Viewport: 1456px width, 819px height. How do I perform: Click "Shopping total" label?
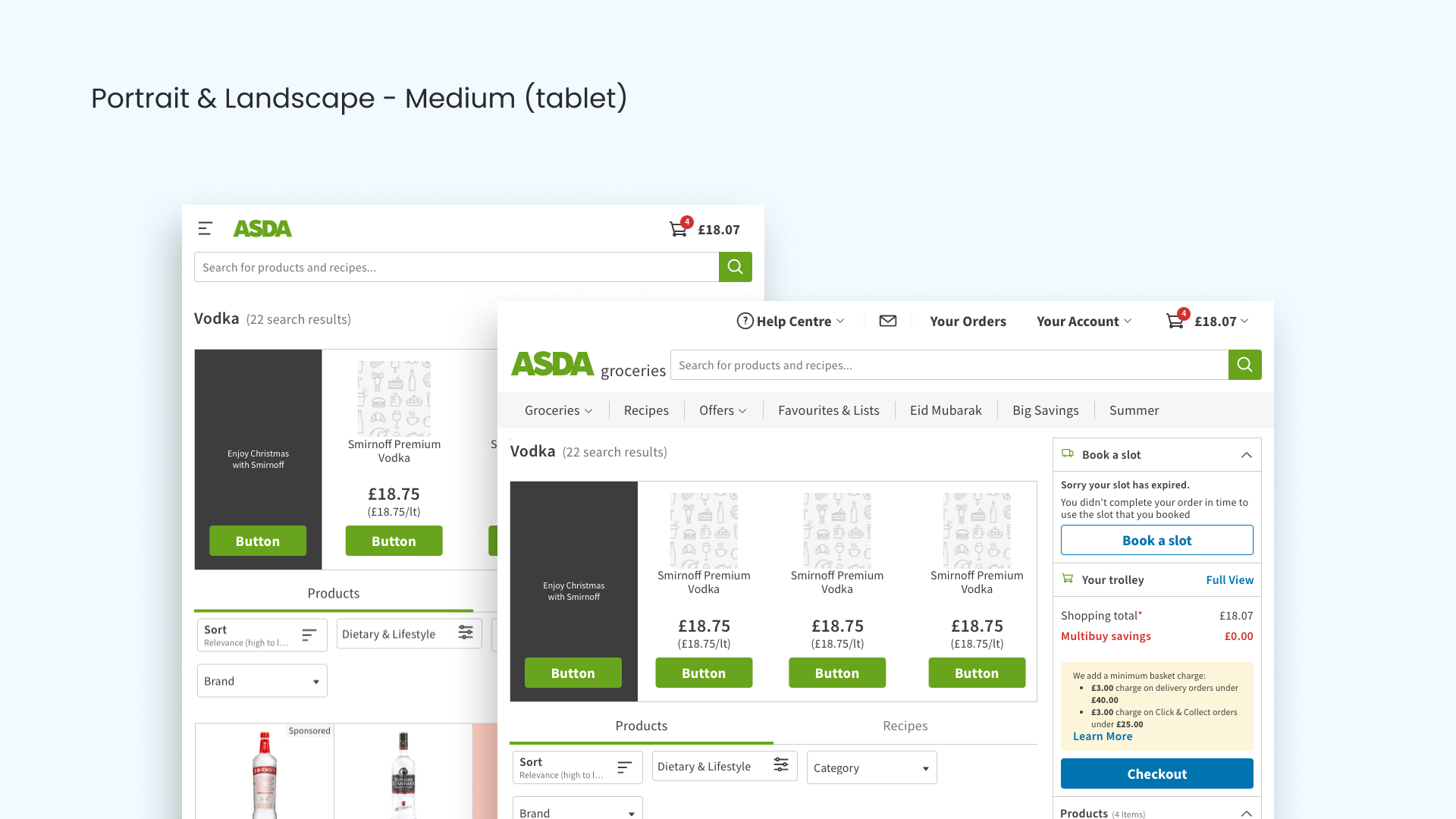pos(1100,616)
